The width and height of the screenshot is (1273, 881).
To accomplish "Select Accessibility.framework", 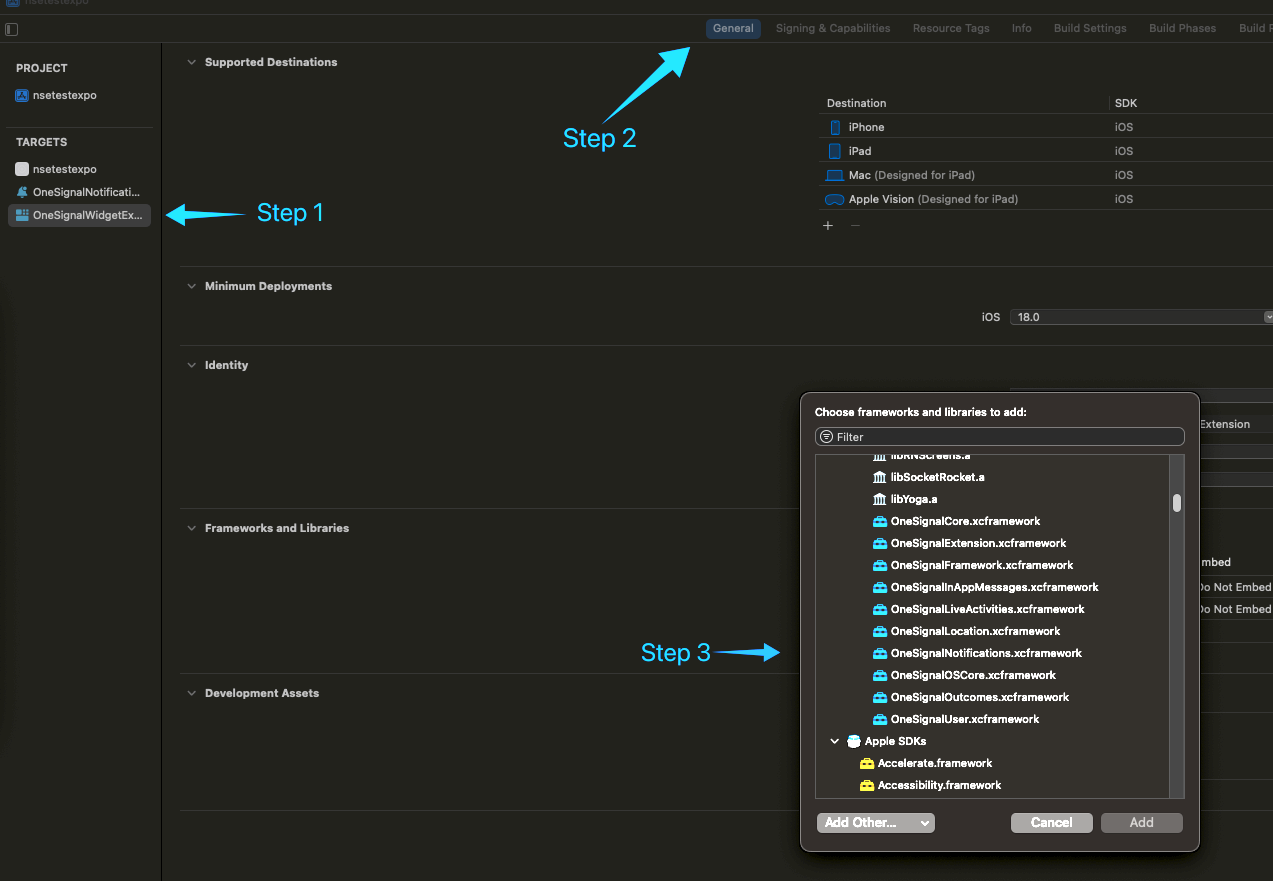I will pos(939,785).
